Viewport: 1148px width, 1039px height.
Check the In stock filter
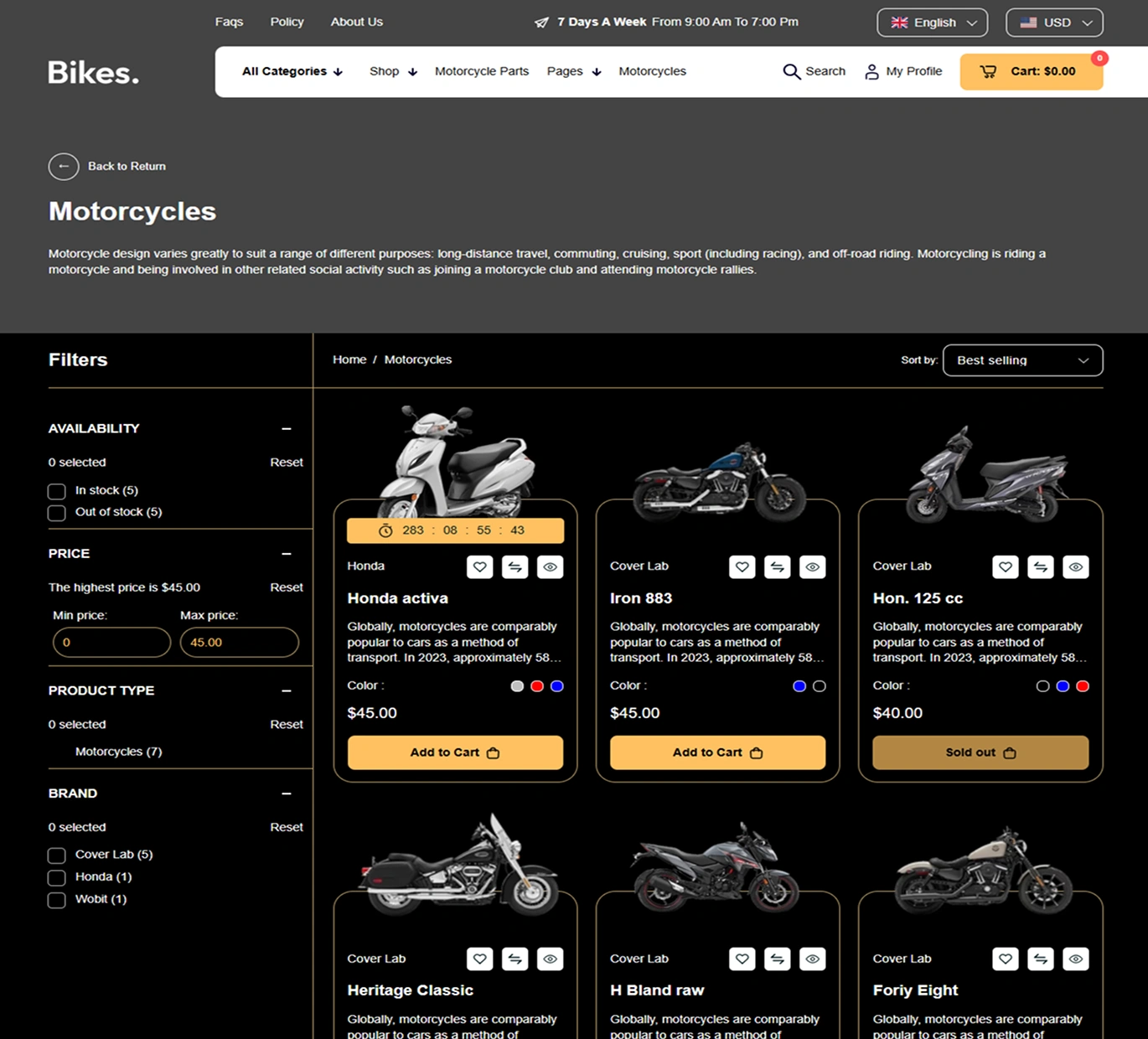pyautogui.click(x=57, y=491)
